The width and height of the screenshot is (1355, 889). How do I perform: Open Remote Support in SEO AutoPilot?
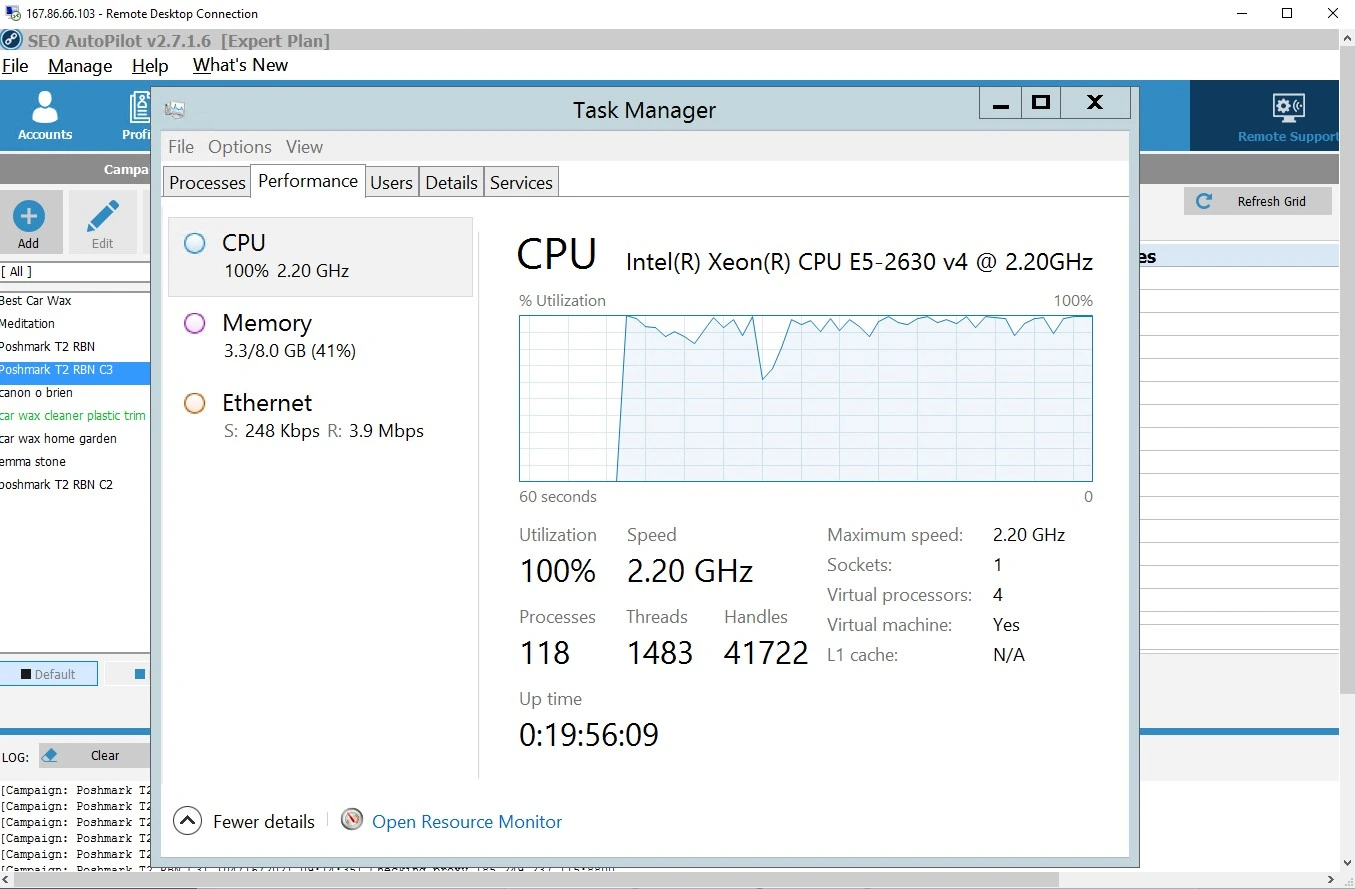point(1286,117)
